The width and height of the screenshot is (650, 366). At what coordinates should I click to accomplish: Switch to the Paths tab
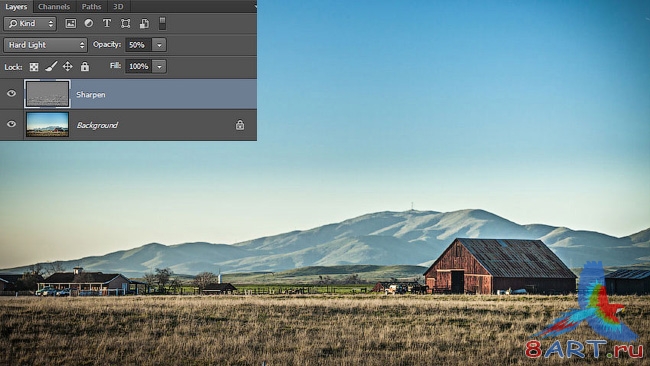click(91, 7)
